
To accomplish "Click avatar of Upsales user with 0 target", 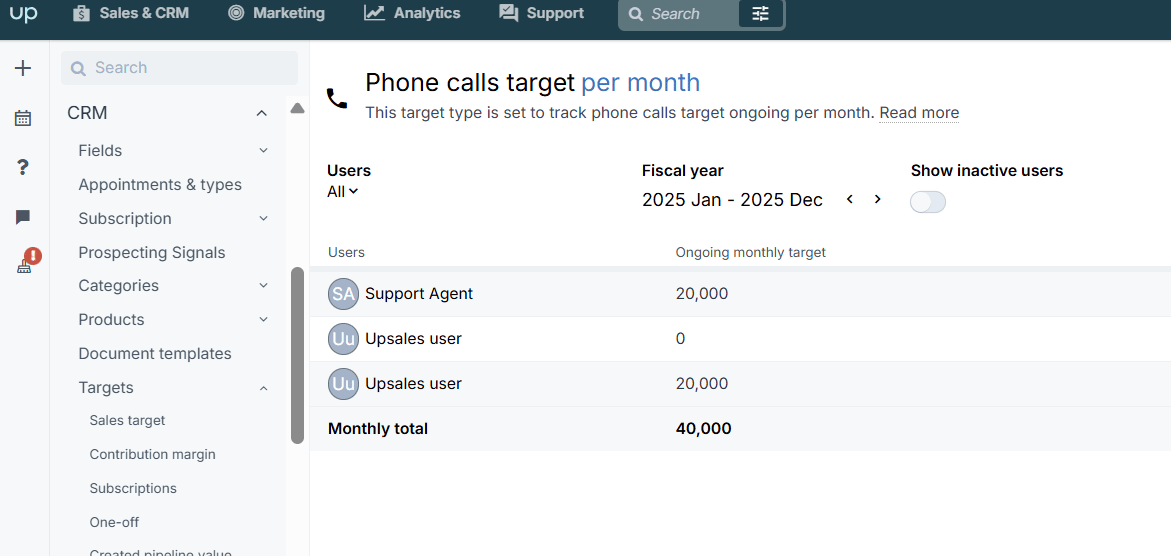I will (344, 339).
